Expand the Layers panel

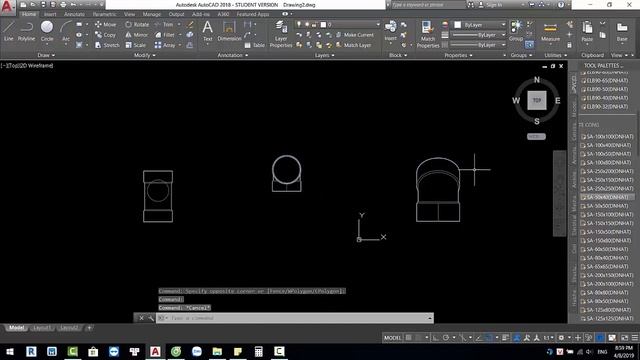[324, 55]
